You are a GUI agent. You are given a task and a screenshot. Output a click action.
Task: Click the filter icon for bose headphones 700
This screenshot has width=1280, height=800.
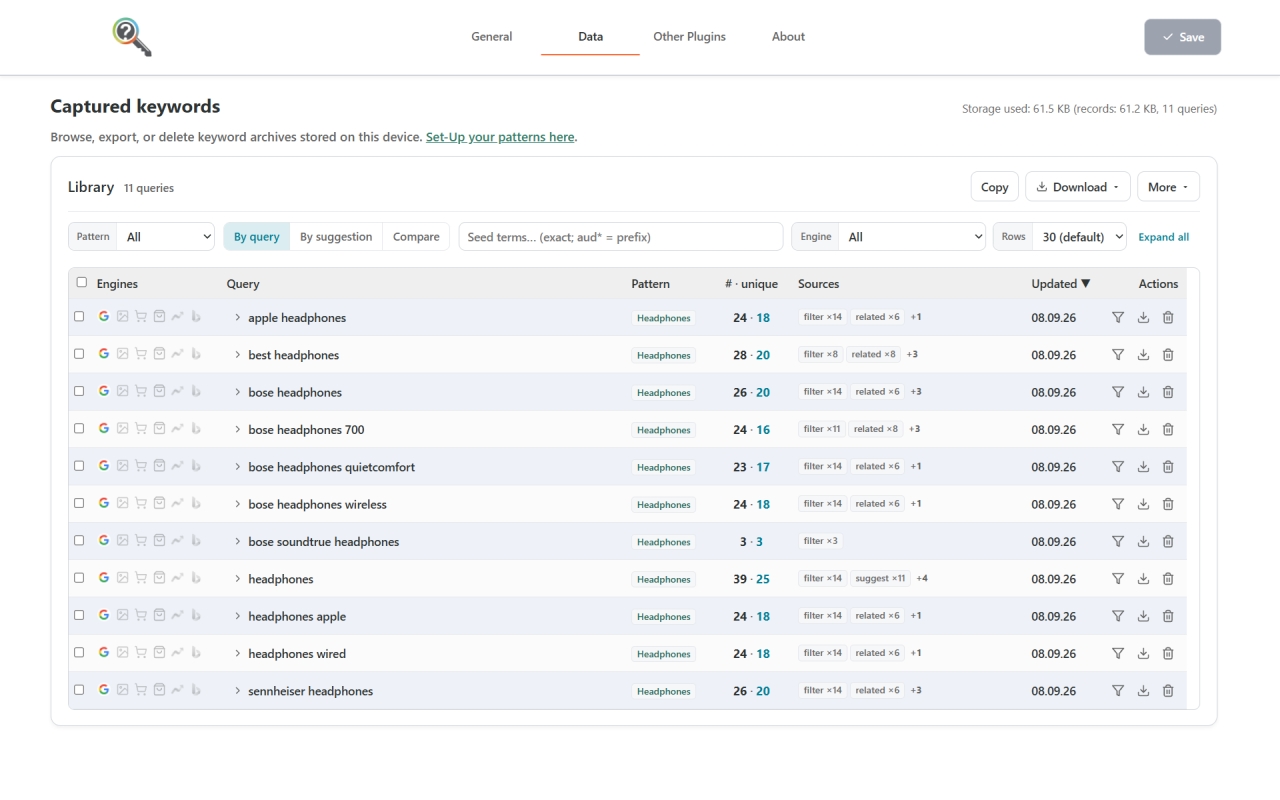1118,429
